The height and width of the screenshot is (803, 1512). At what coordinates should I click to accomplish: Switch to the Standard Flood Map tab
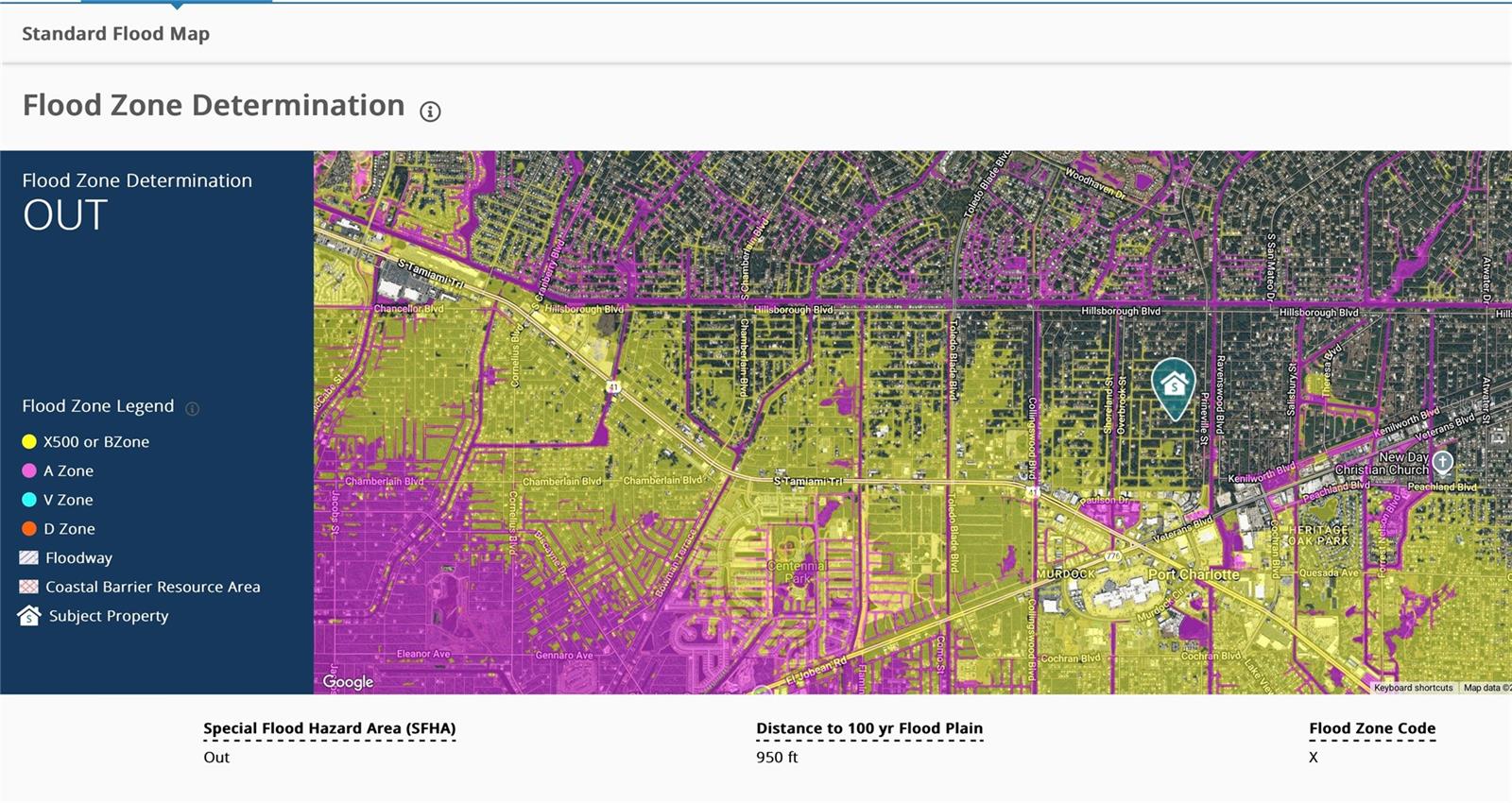tap(115, 34)
